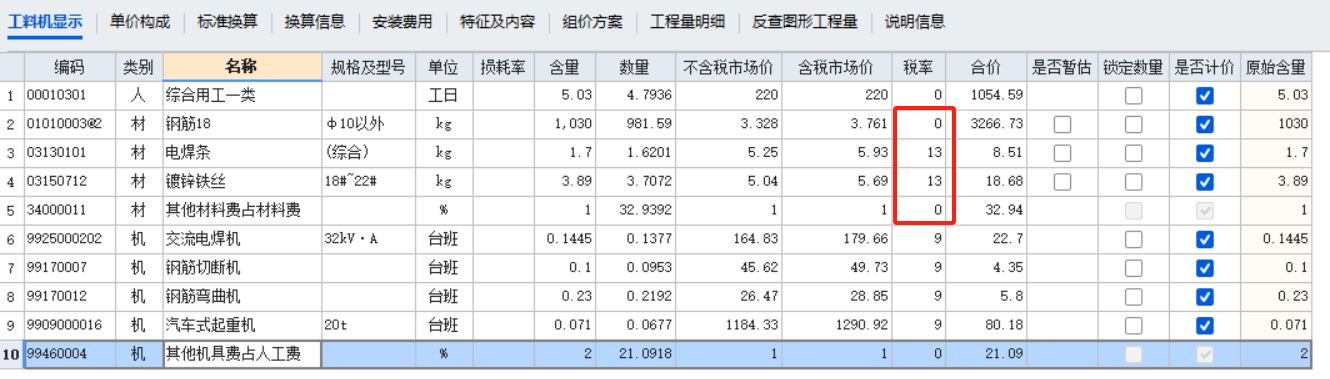The width and height of the screenshot is (1330, 379).
Task: Toggle 是否暂估 checkbox for 镀锌铁丝
Action: pyautogui.click(x=1062, y=182)
